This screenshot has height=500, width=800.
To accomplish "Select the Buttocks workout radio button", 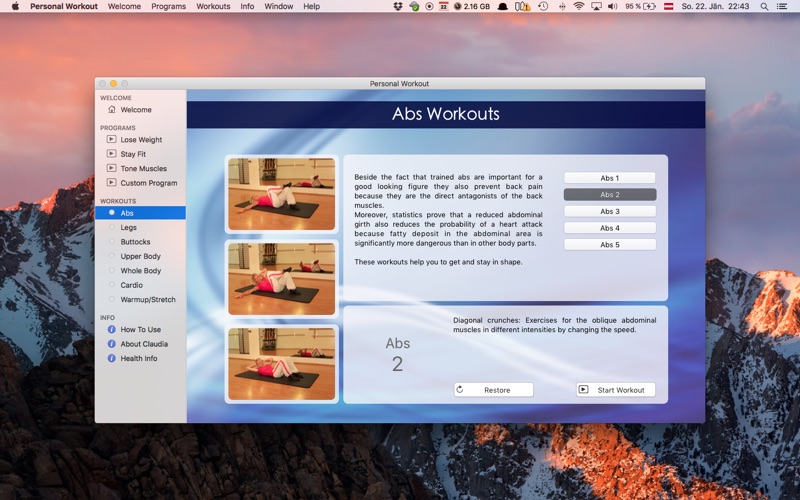I will [x=112, y=241].
